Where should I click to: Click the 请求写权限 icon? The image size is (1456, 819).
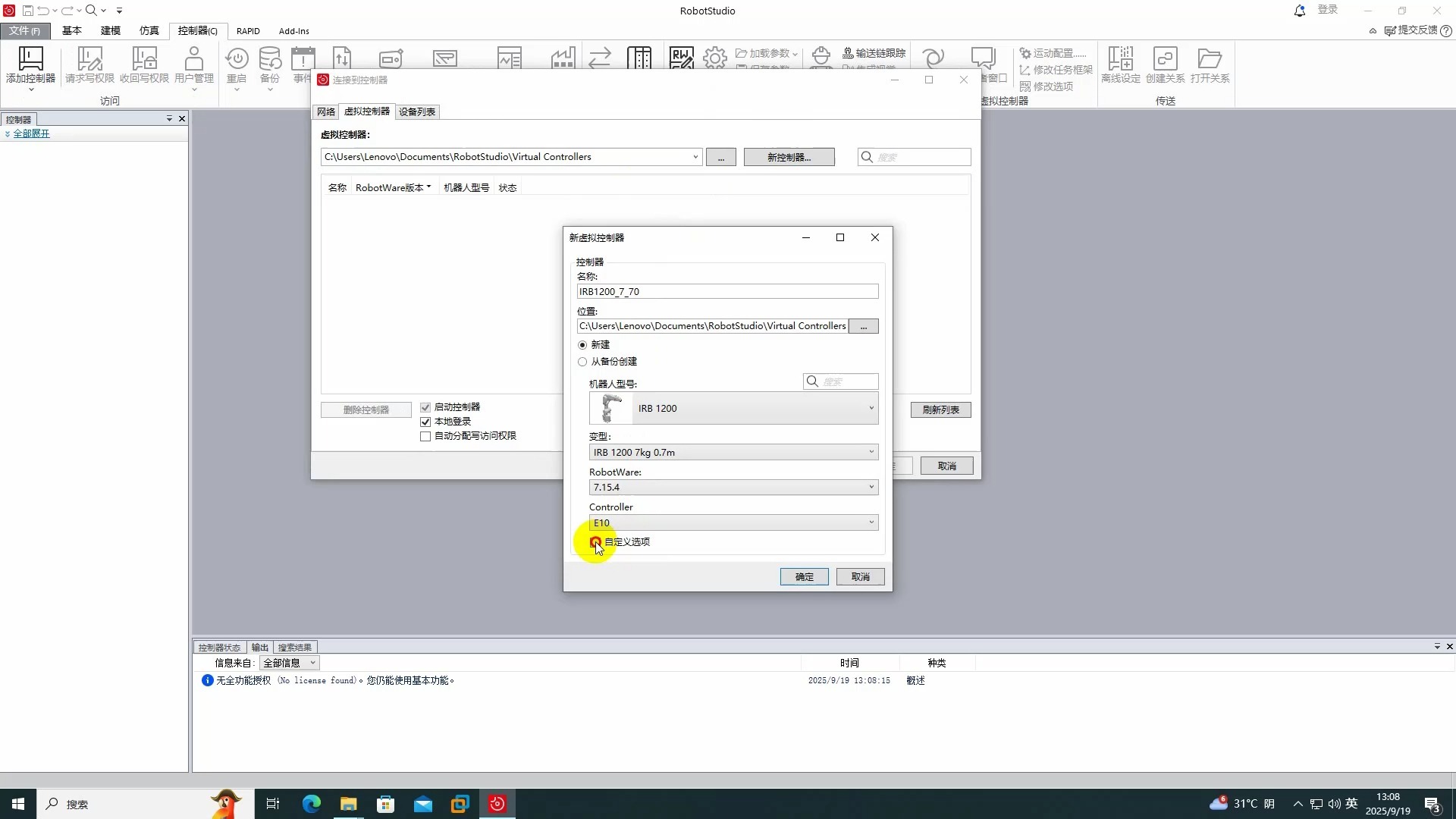click(89, 68)
